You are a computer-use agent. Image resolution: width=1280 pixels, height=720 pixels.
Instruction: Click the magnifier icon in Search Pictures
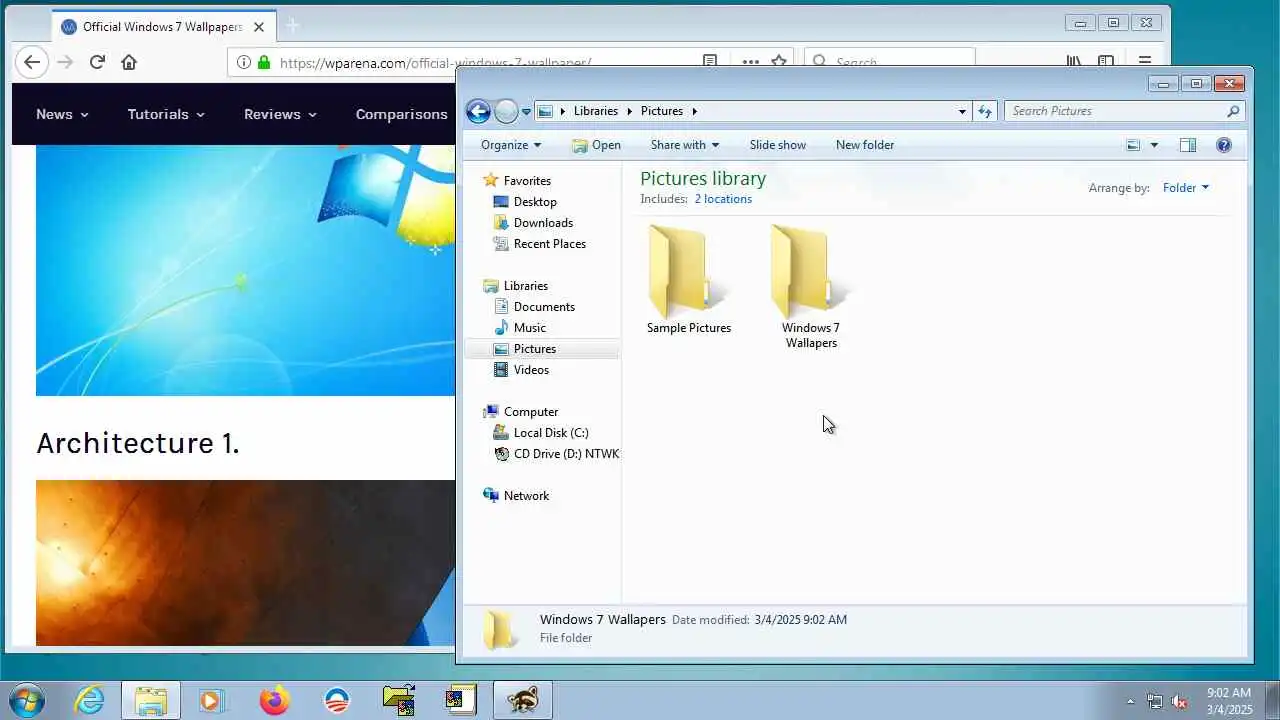[x=1233, y=111]
